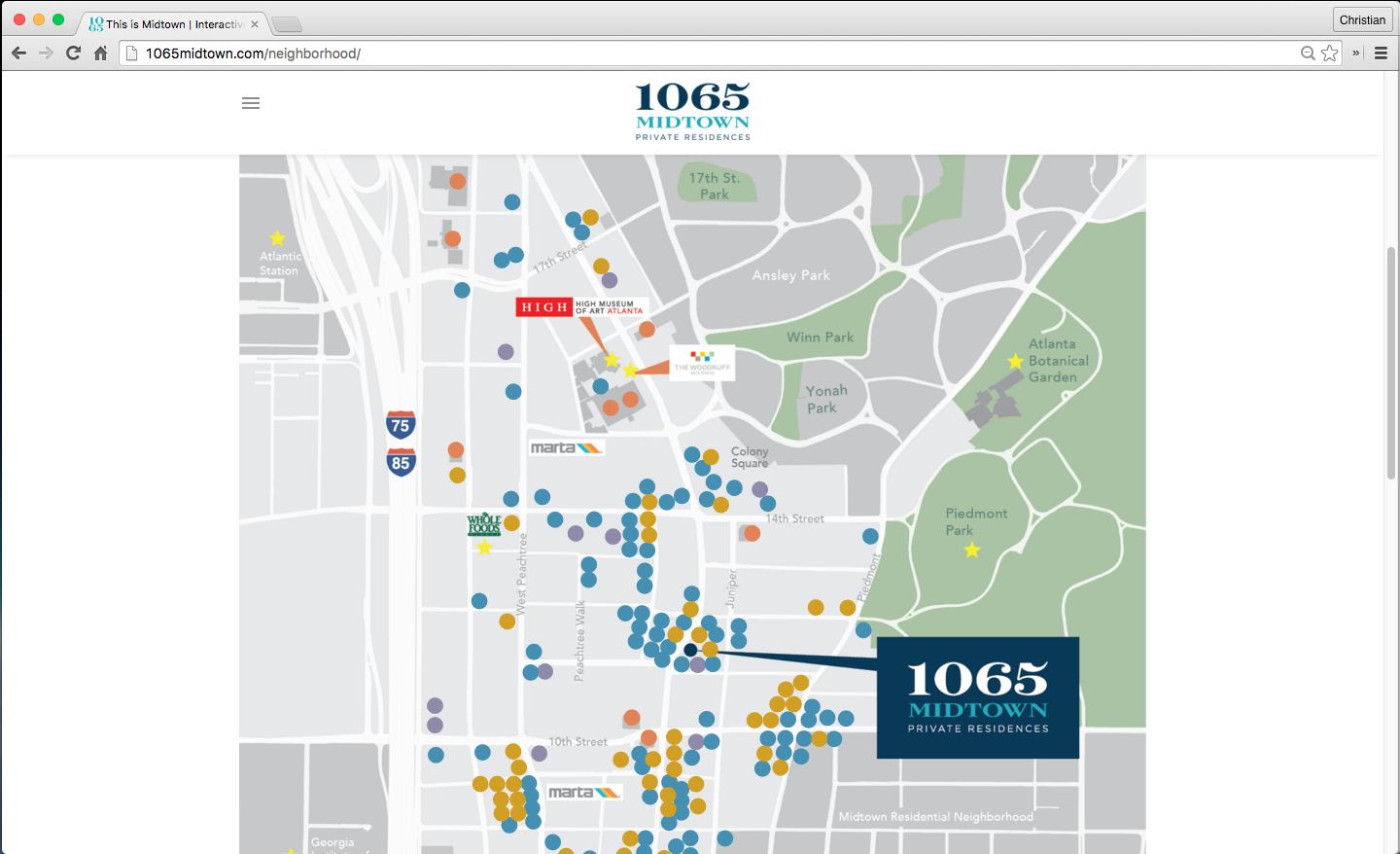
Task: Reload the page with the refresh icon
Action: [73, 53]
